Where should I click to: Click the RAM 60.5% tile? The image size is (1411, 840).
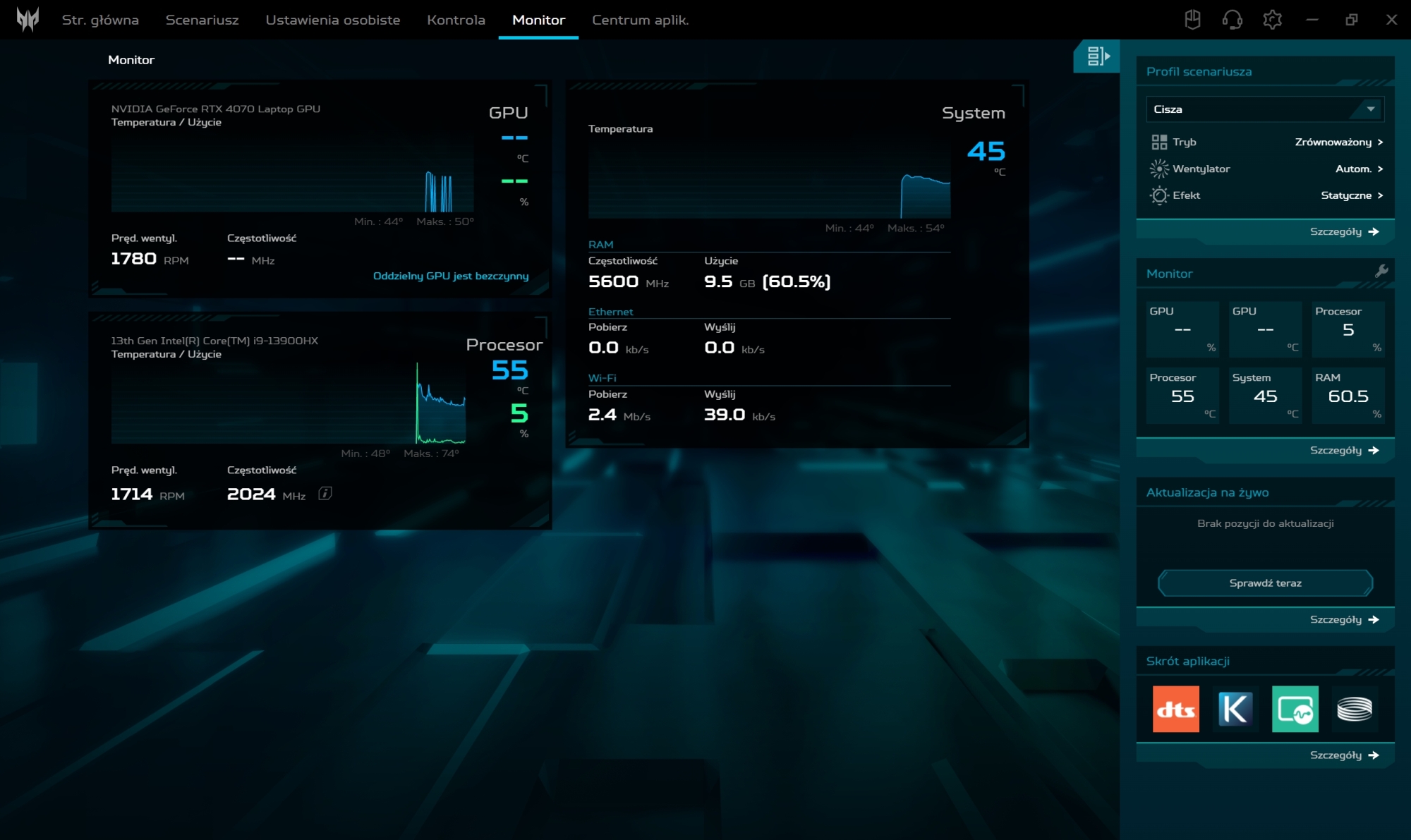click(1348, 396)
